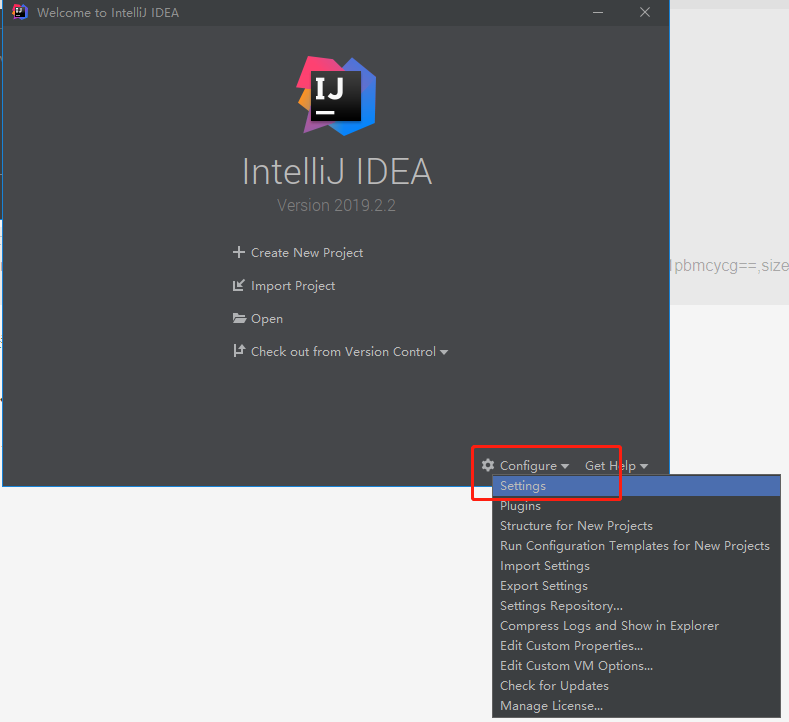Click the Import Project link

(293, 286)
